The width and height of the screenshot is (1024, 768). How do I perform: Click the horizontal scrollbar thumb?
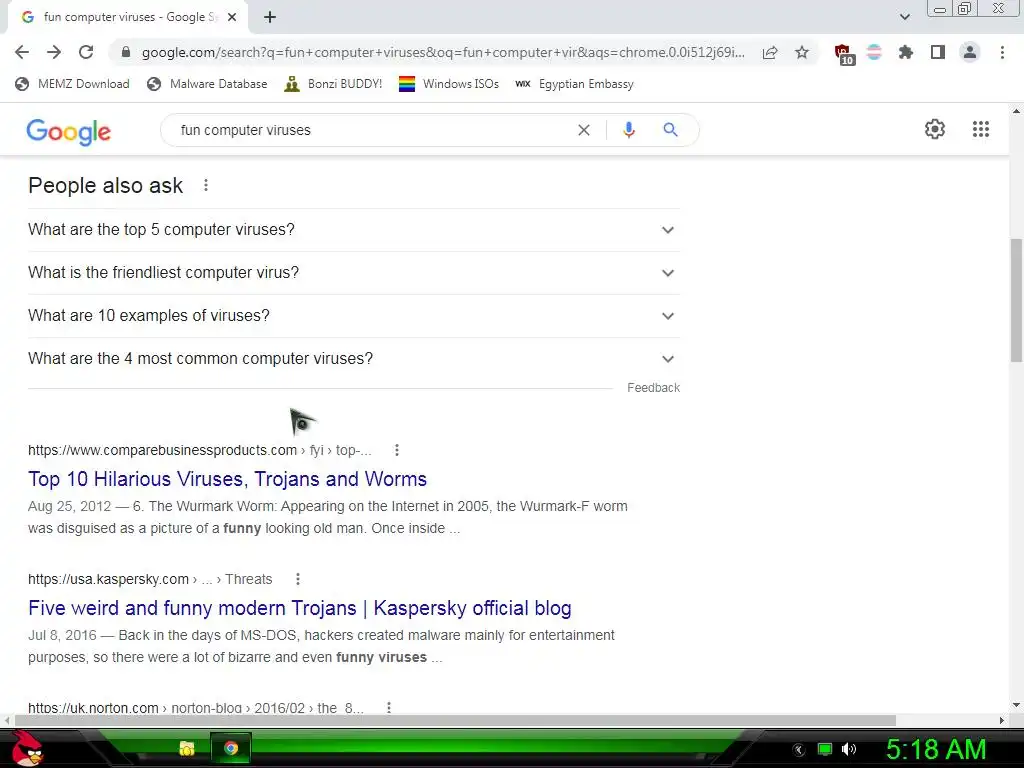tap(455, 720)
